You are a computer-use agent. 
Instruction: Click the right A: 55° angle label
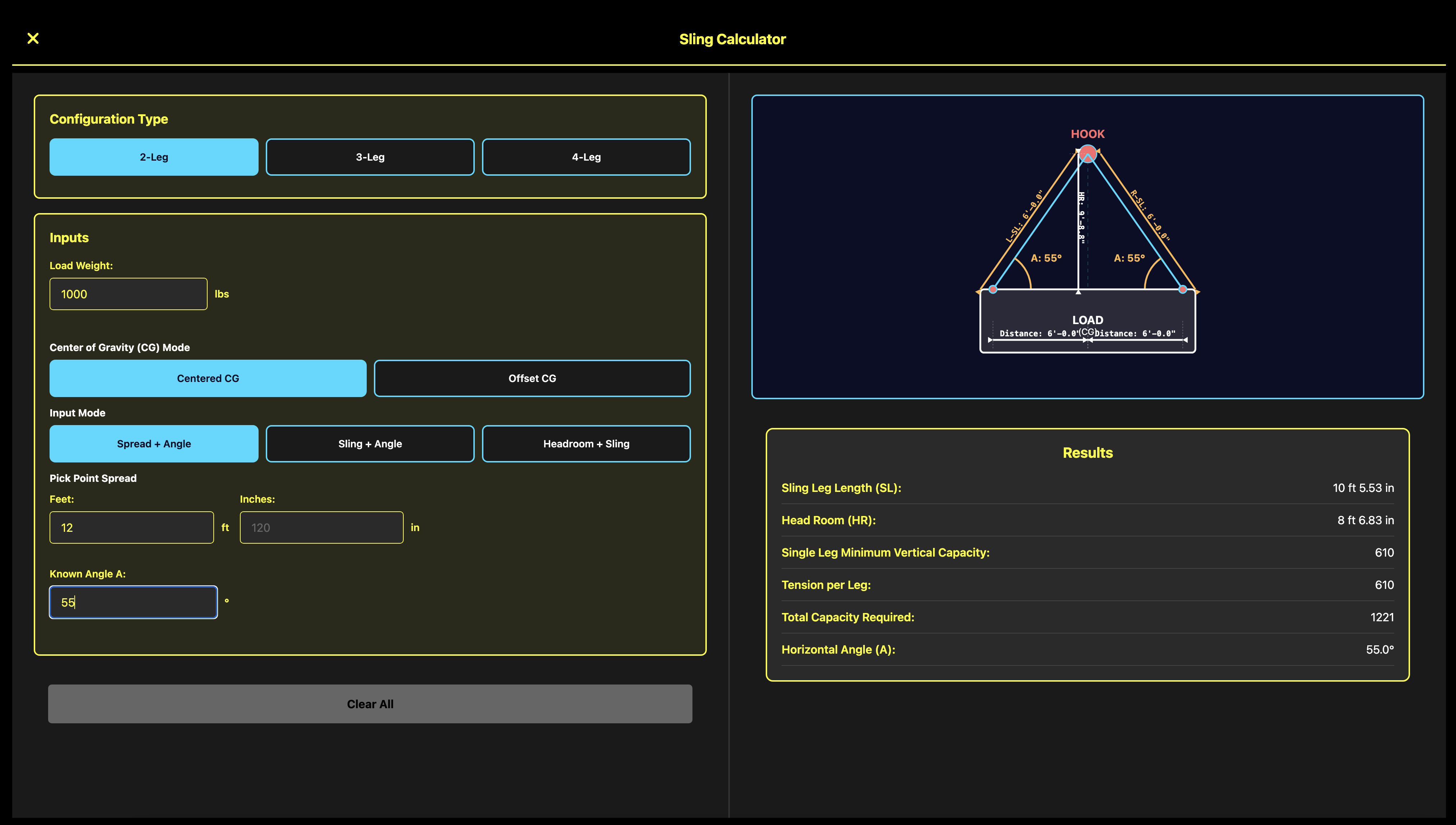[x=1129, y=258]
